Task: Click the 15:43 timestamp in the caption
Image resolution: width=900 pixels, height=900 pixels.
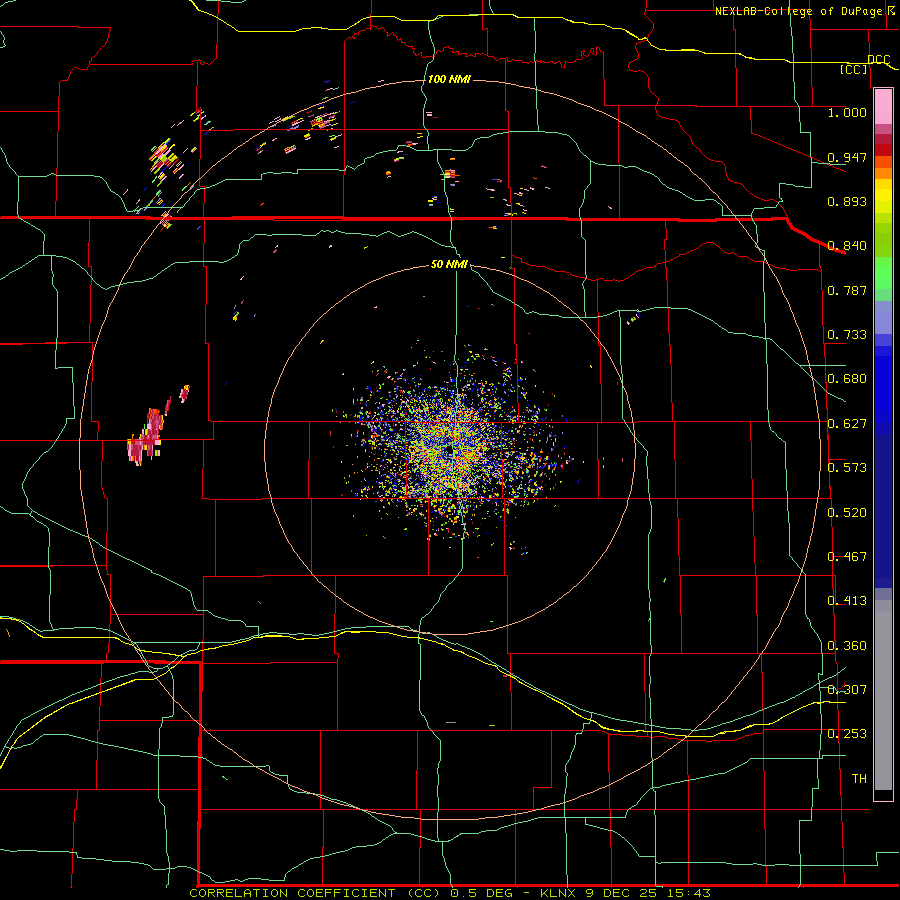Action: pyautogui.click(x=691, y=893)
